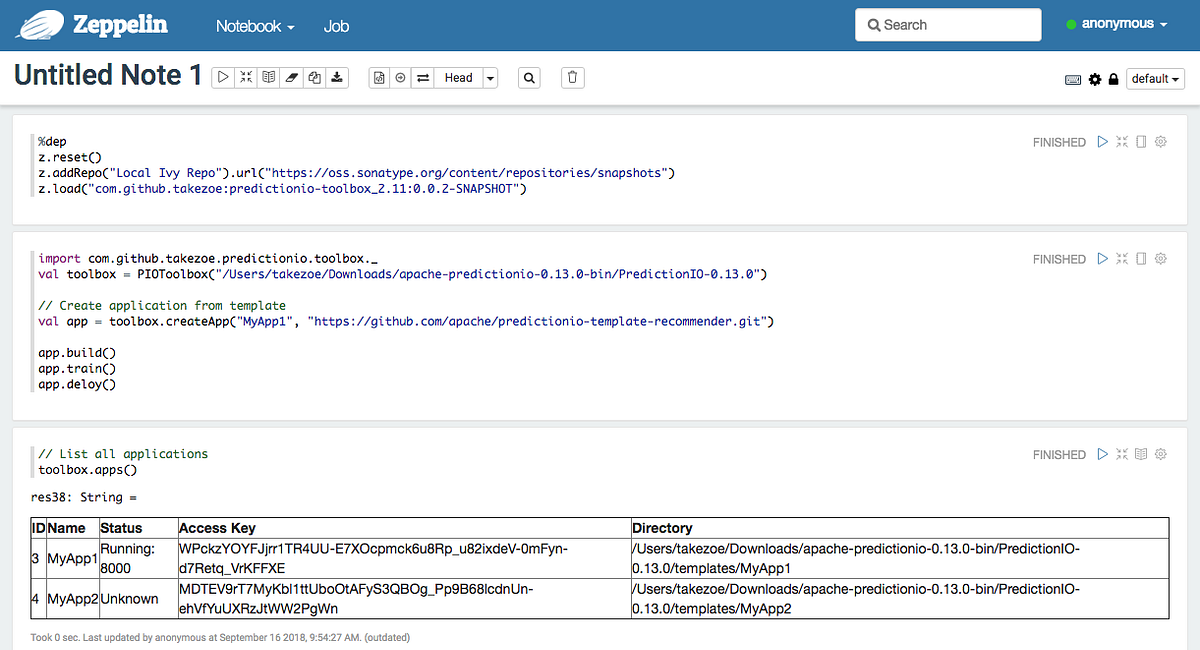Open note permissions lock icon
Screen dimensions: 1200x650
pos(1113,78)
